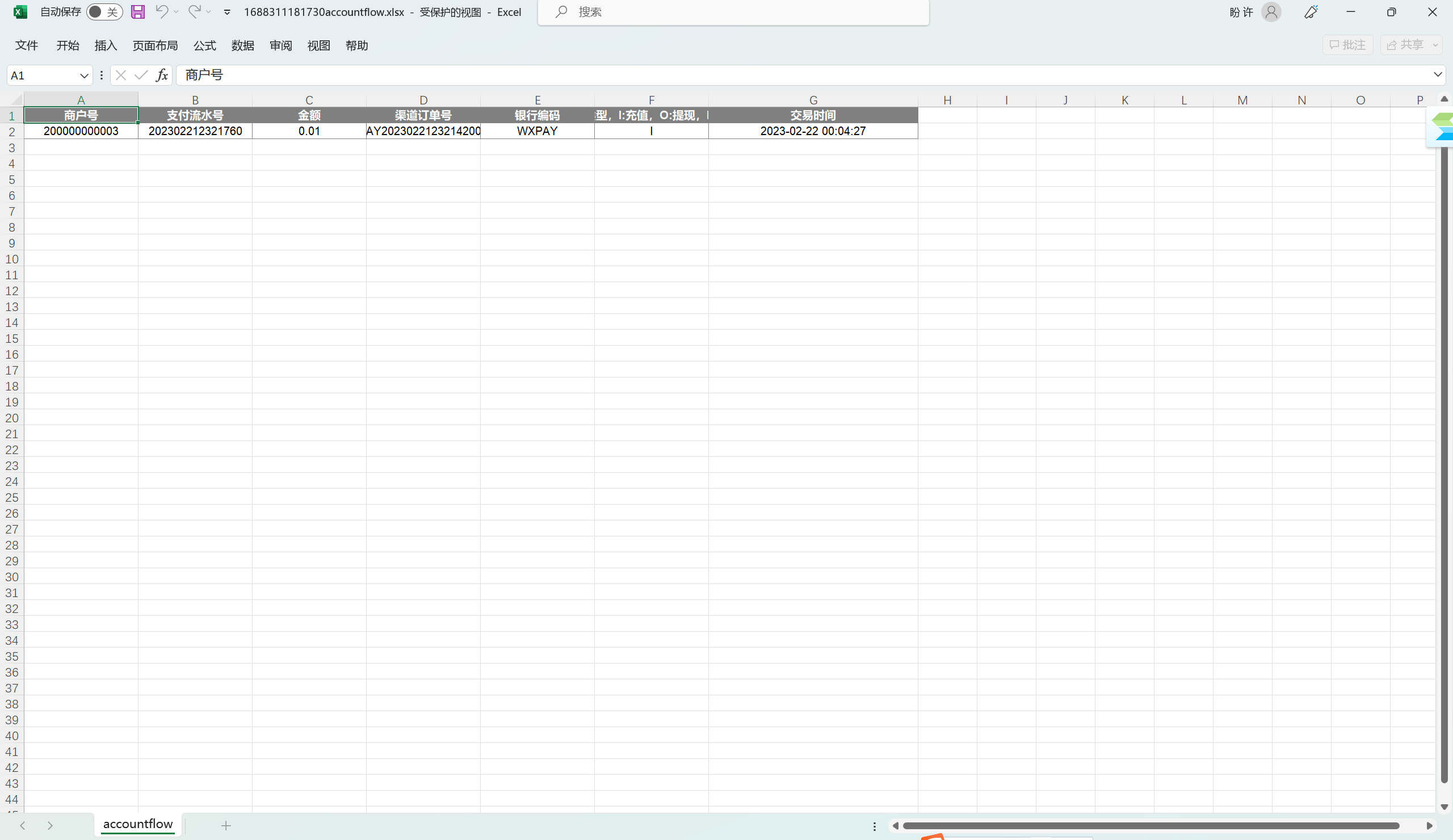
Task: Click next sheet navigation arrow
Action: [x=50, y=826]
